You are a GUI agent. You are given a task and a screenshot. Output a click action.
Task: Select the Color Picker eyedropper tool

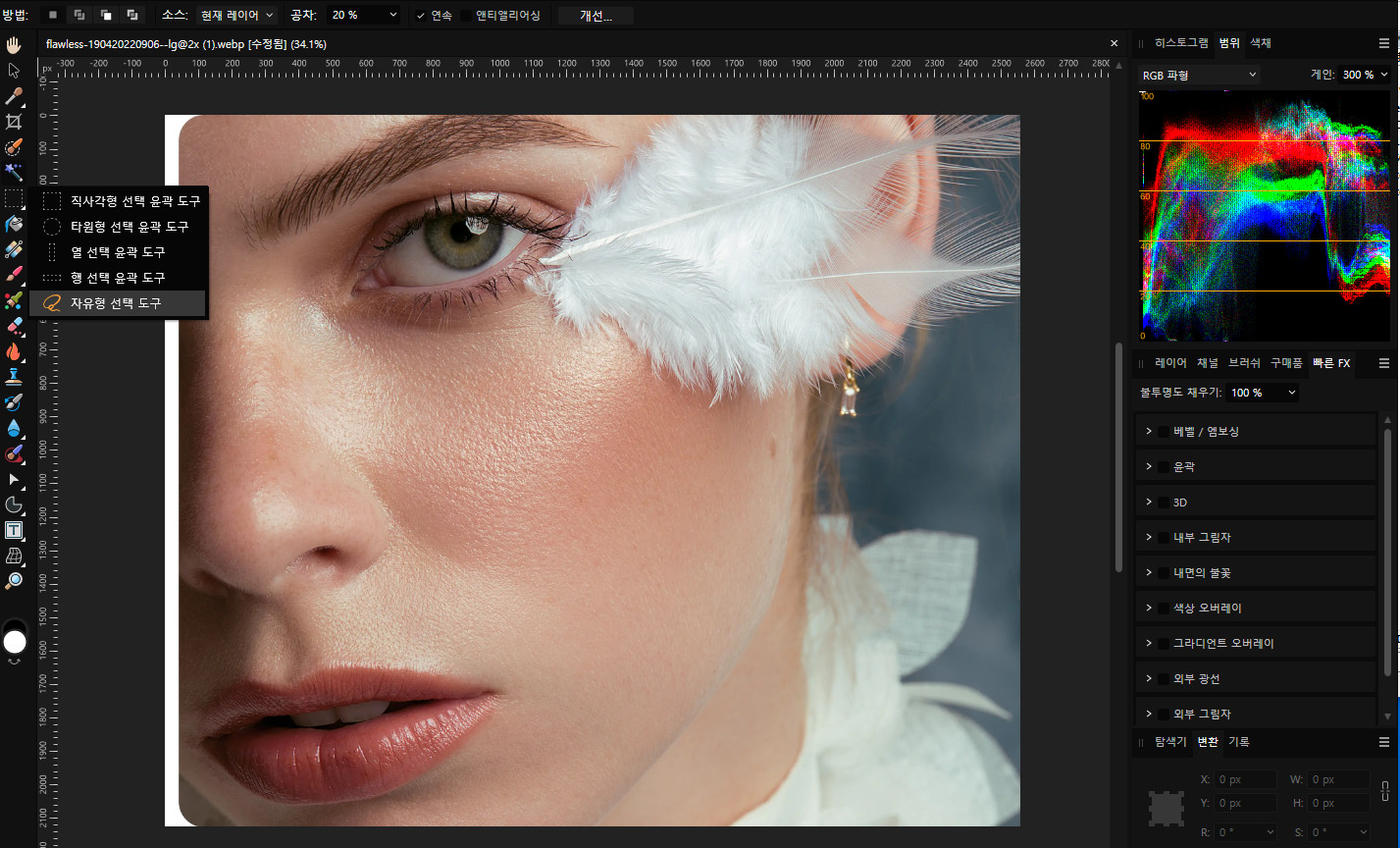coord(14,96)
